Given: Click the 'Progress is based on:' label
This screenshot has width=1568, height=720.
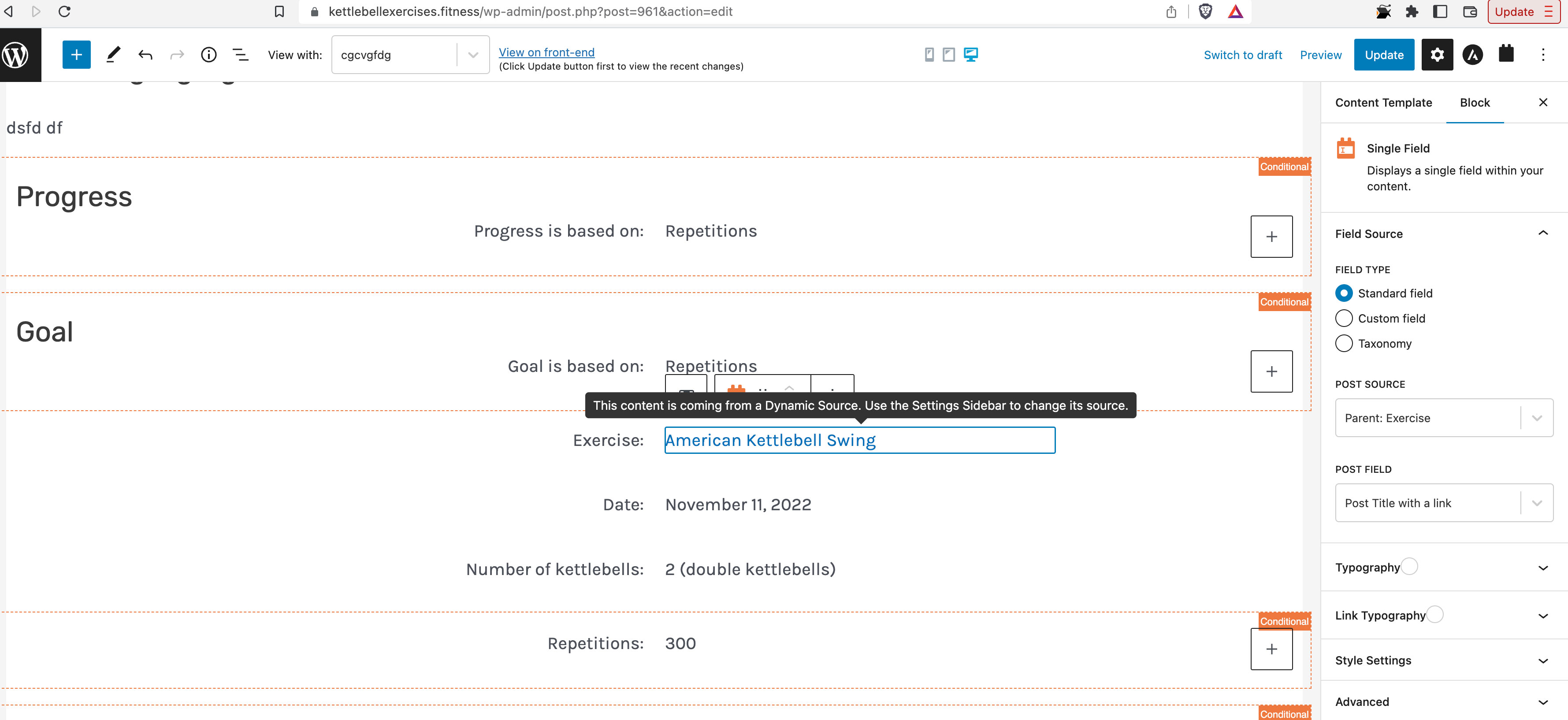Looking at the screenshot, I should [559, 231].
